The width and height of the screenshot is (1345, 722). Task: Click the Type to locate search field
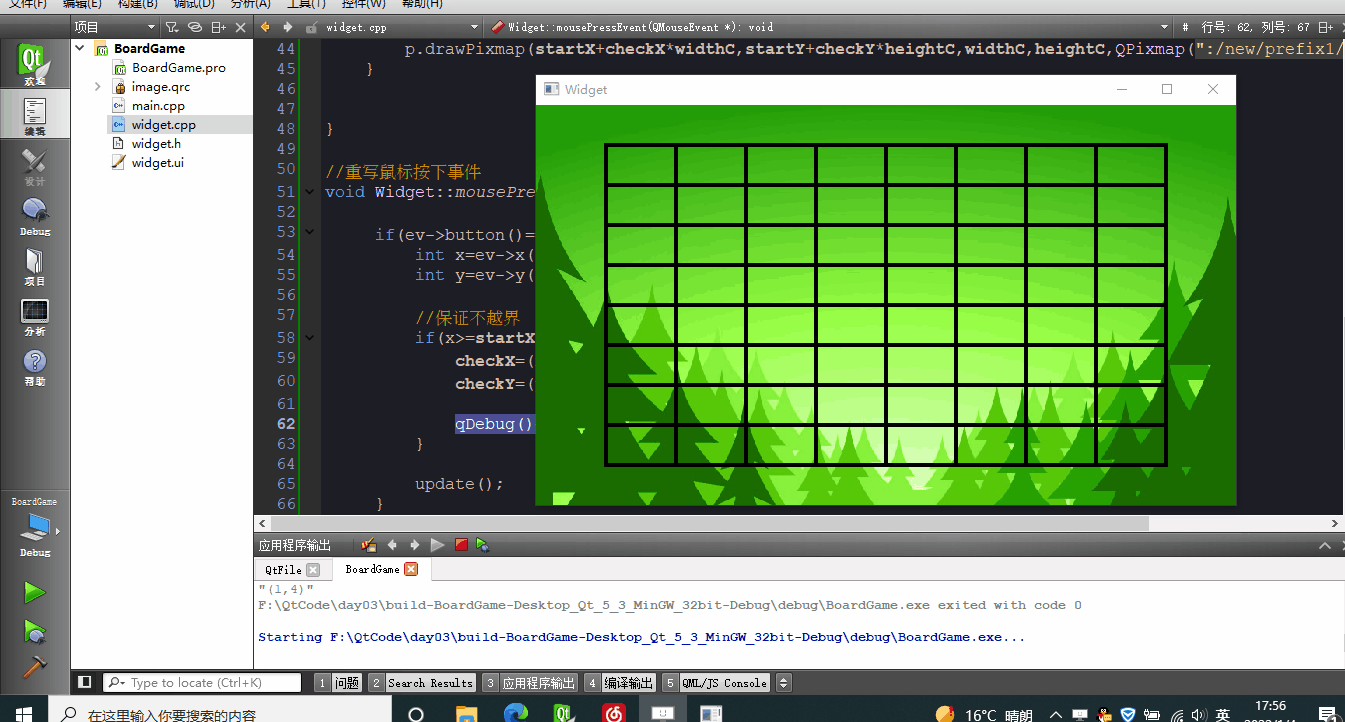pos(203,683)
